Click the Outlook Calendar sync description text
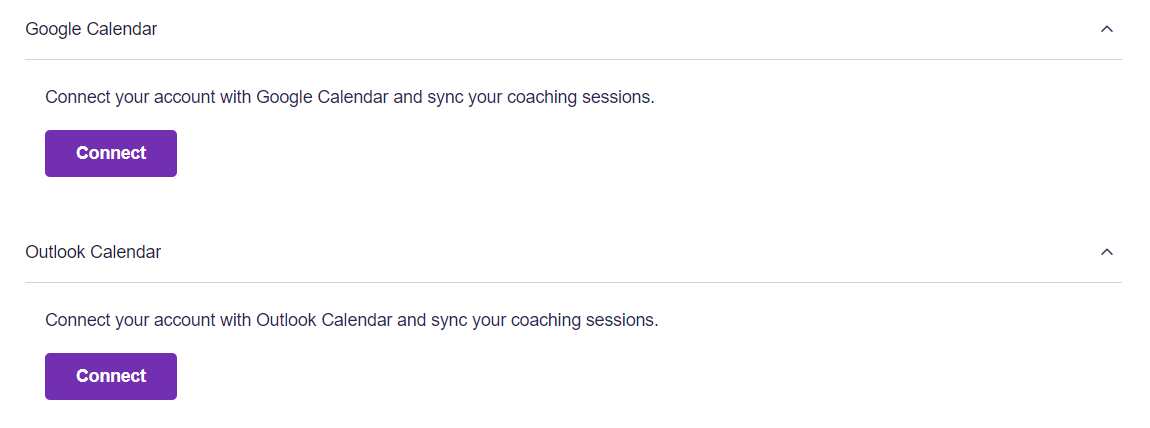Screen dimensions: 1150x428 pos(351,321)
